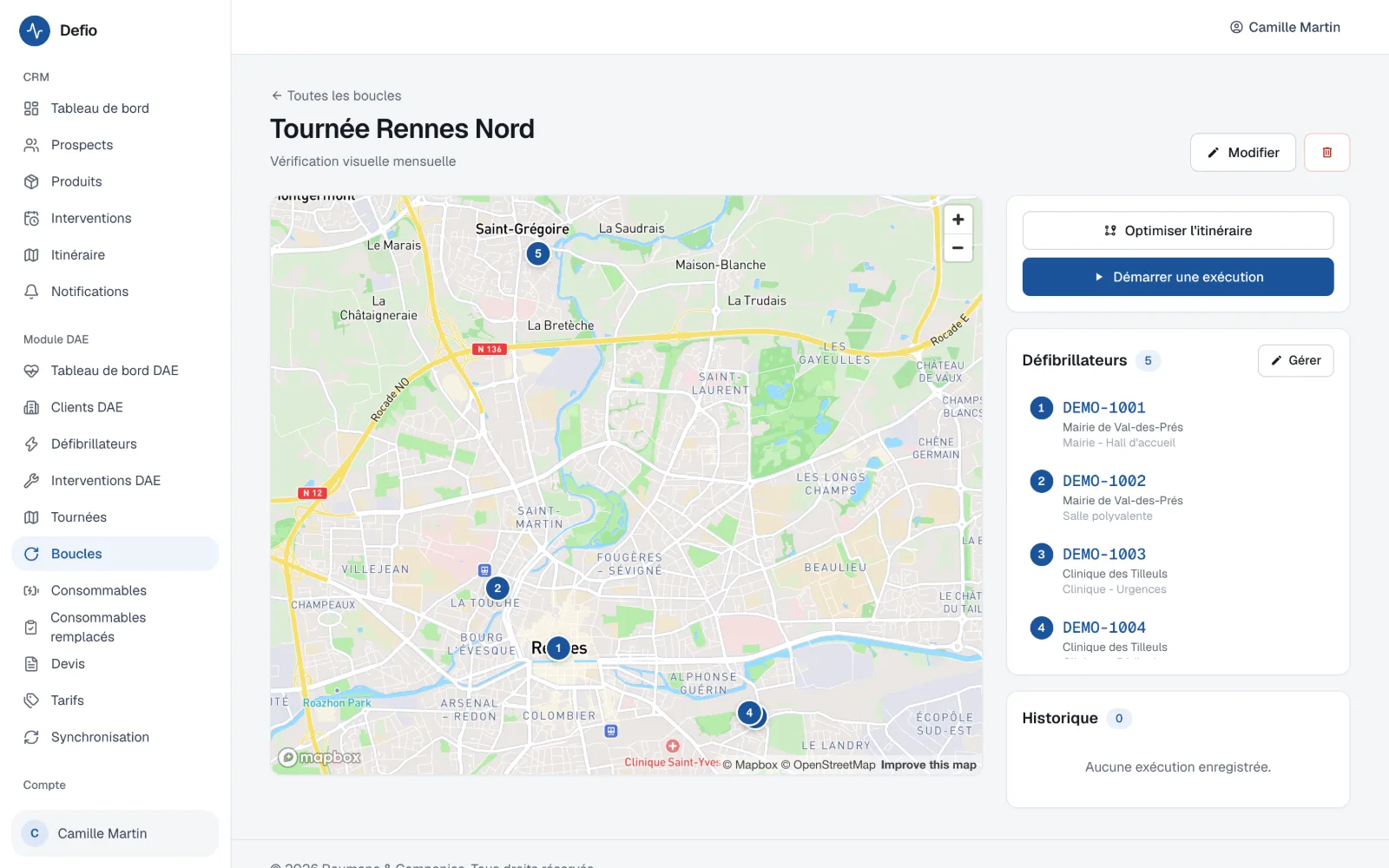Screen dimensions: 1389x868
Task: Click the Consommables battery icon
Action: pos(31,590)
